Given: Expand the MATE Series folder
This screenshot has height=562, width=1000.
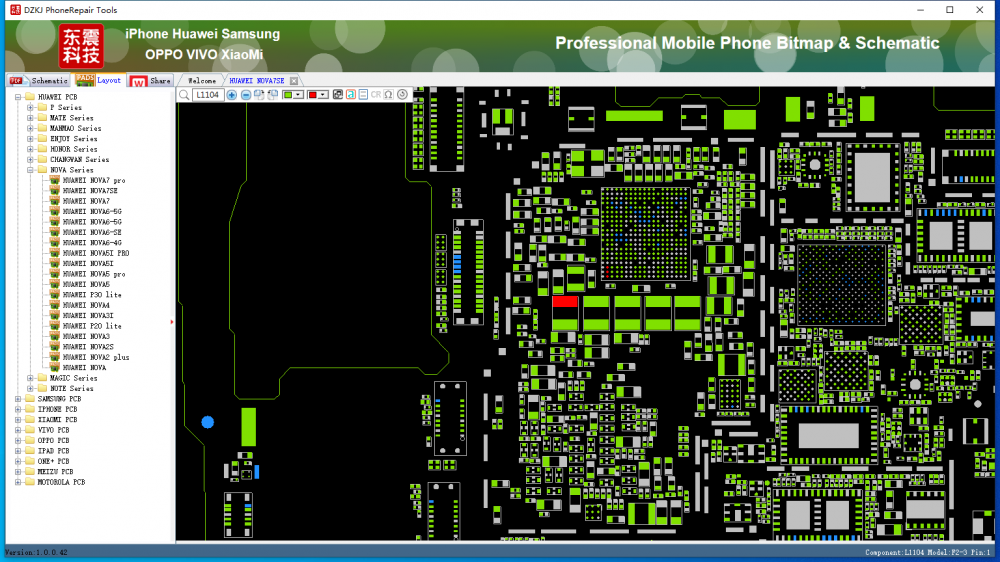Looking at the screenshot, I should point(30,118).
